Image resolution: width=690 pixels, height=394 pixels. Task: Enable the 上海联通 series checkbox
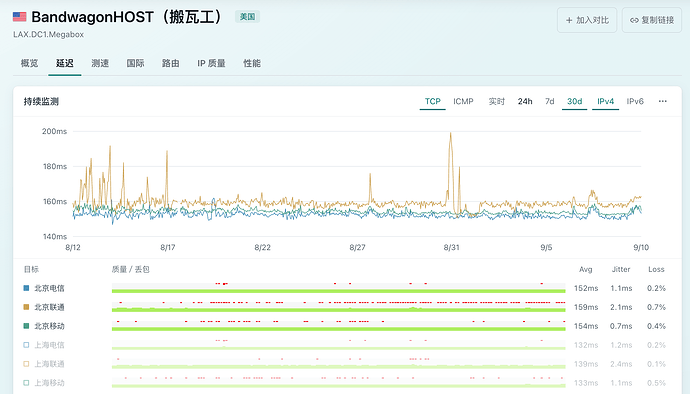(26, 364)
